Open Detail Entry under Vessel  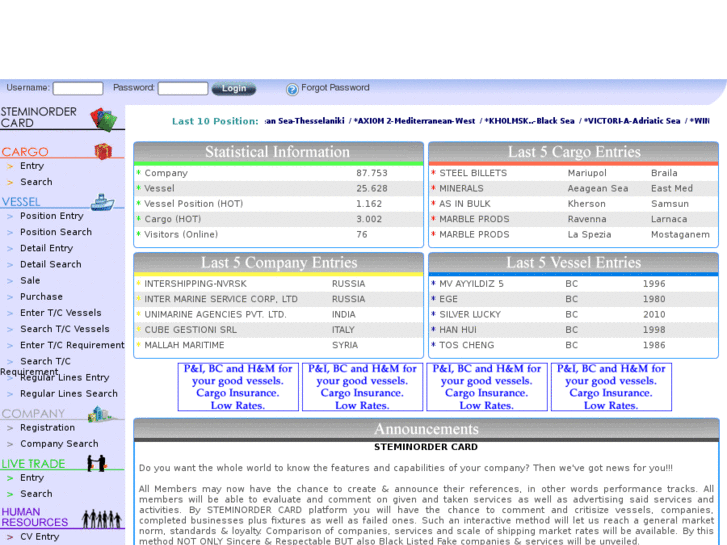pos(46,248)
